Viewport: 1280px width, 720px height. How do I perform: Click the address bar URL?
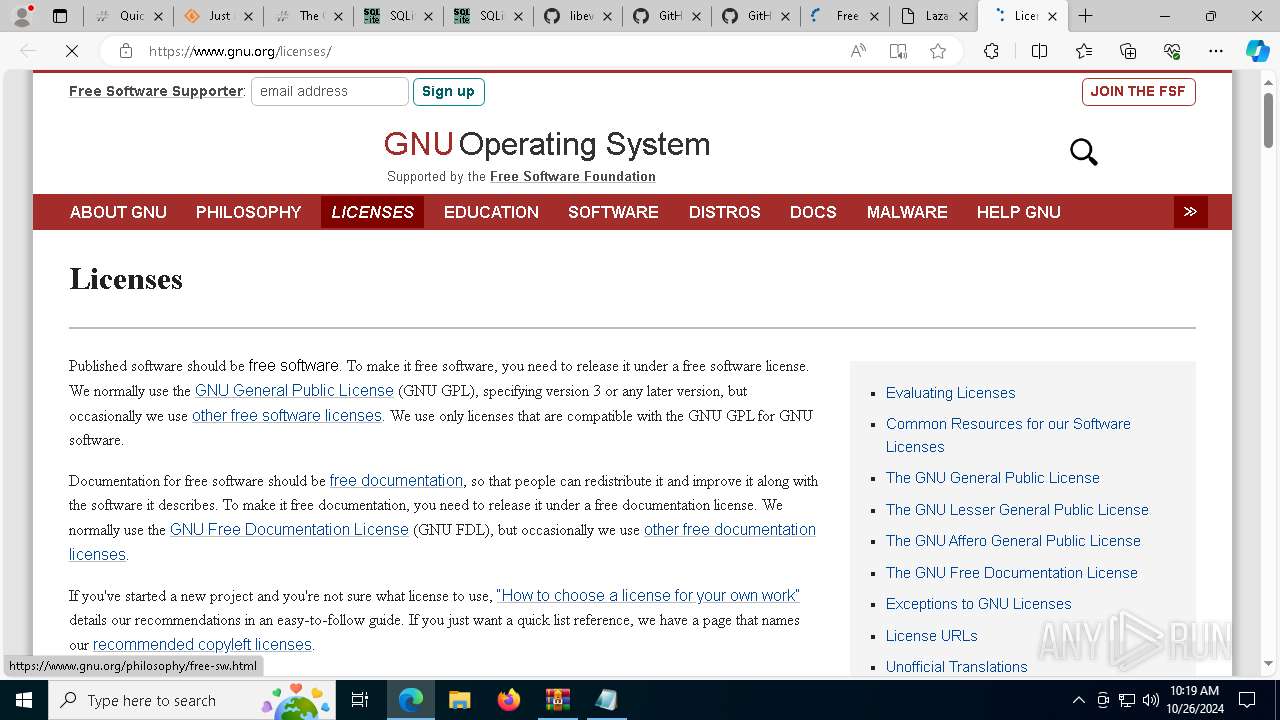point(240,51)
